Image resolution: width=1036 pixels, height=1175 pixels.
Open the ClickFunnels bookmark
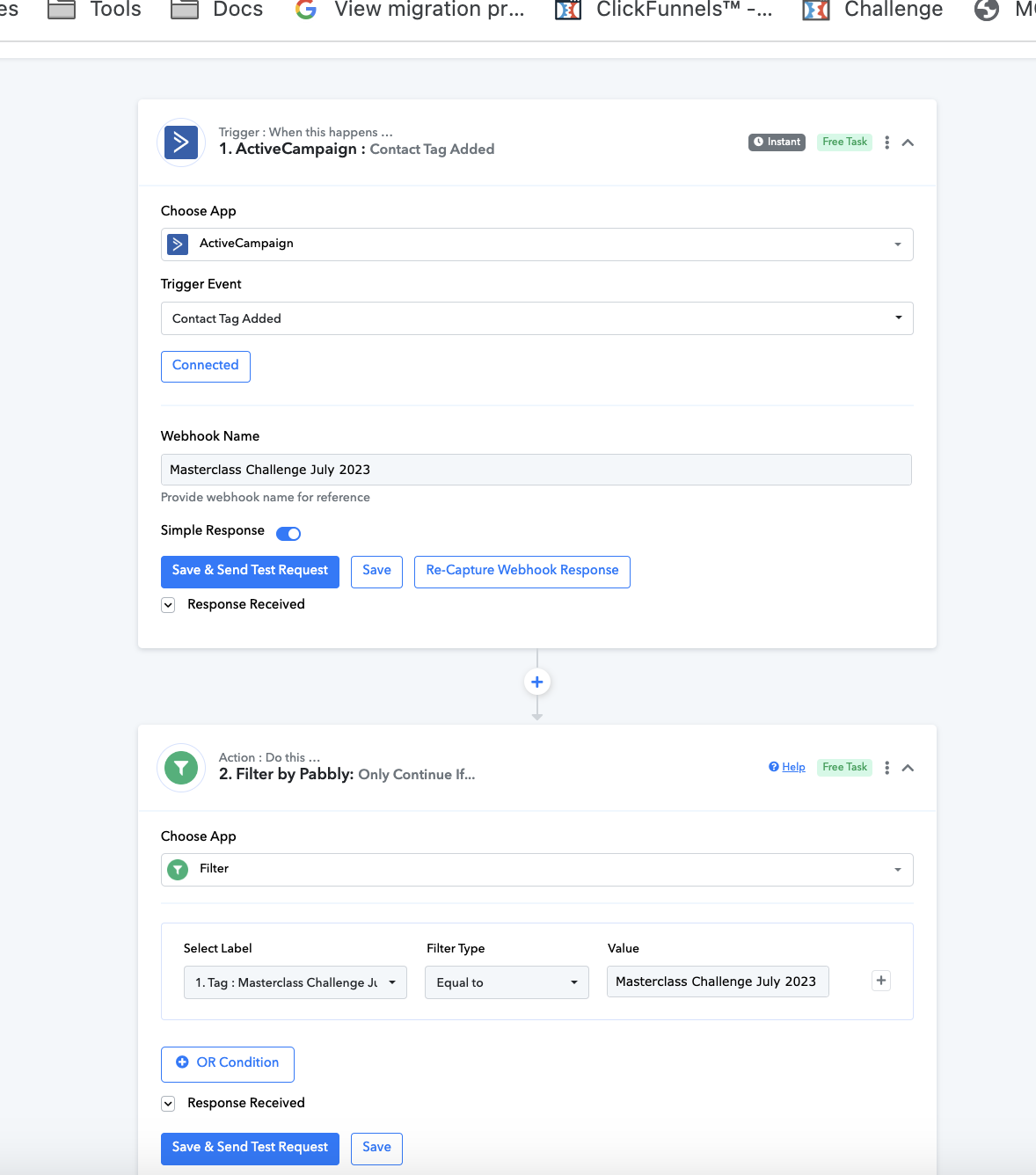click(664, 10)
